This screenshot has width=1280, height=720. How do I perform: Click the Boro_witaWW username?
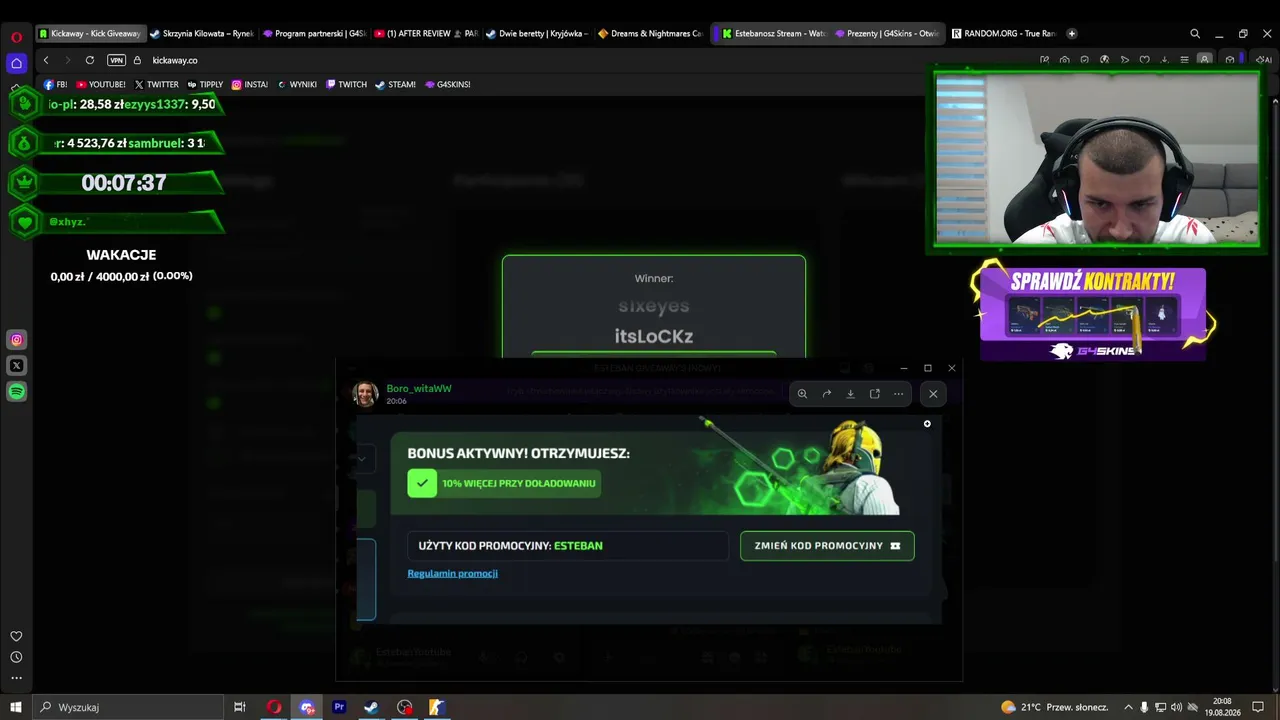(419, 388)
